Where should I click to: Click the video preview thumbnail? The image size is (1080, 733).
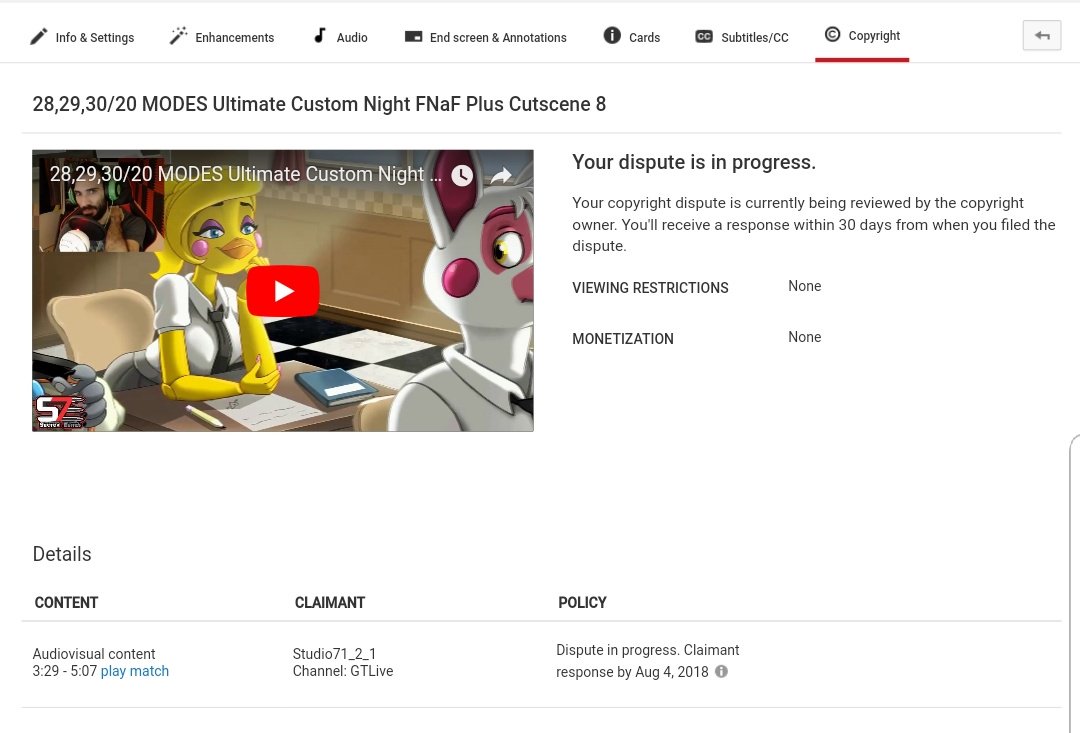click(283, 291)
